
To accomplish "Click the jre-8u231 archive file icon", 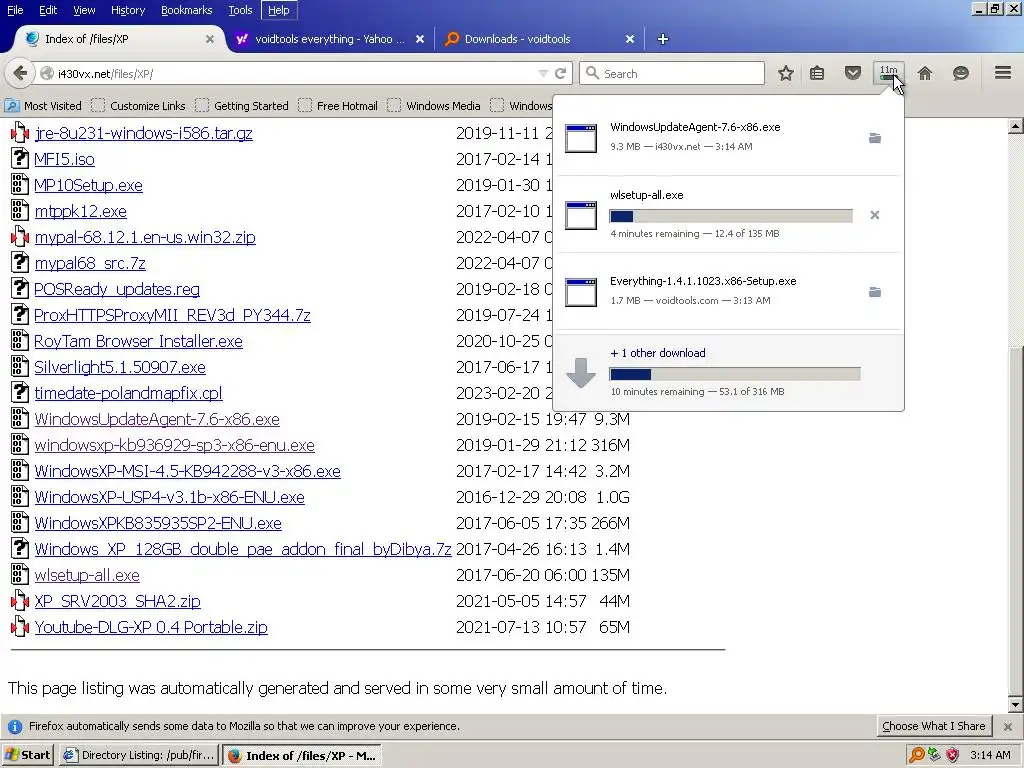I will (x=20, y=133).
